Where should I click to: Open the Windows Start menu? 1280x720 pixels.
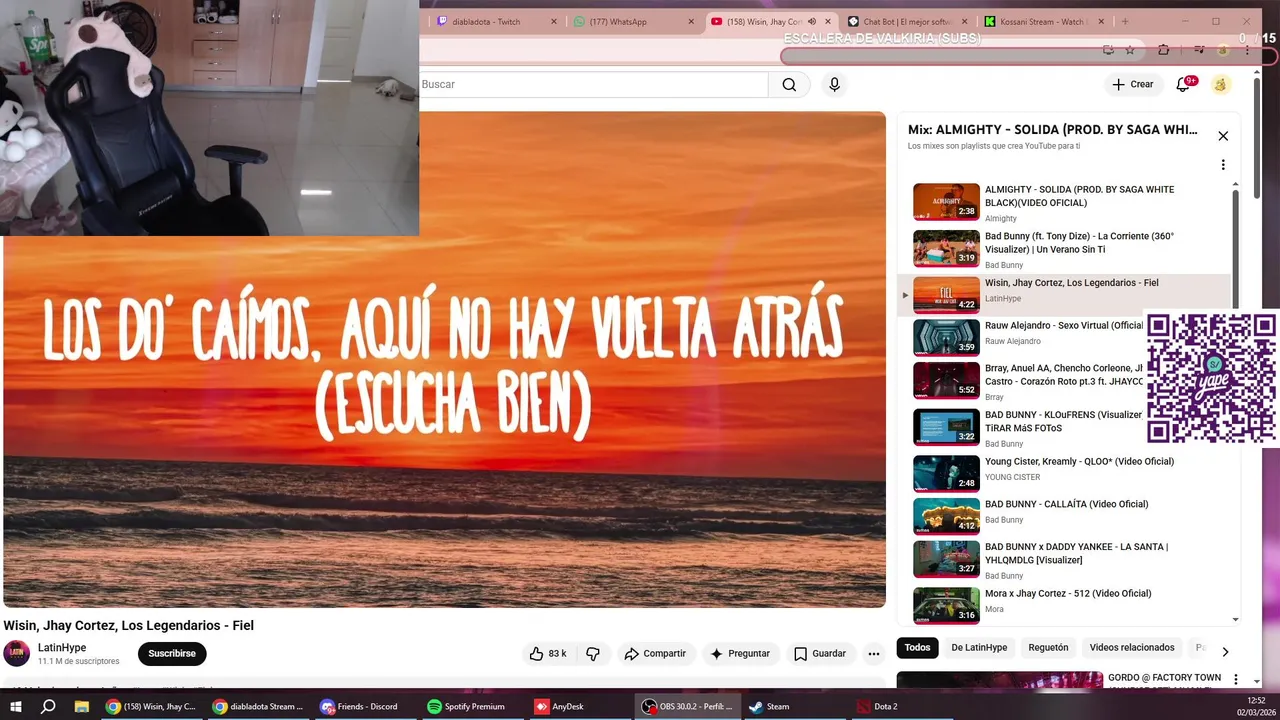(15, 706)
